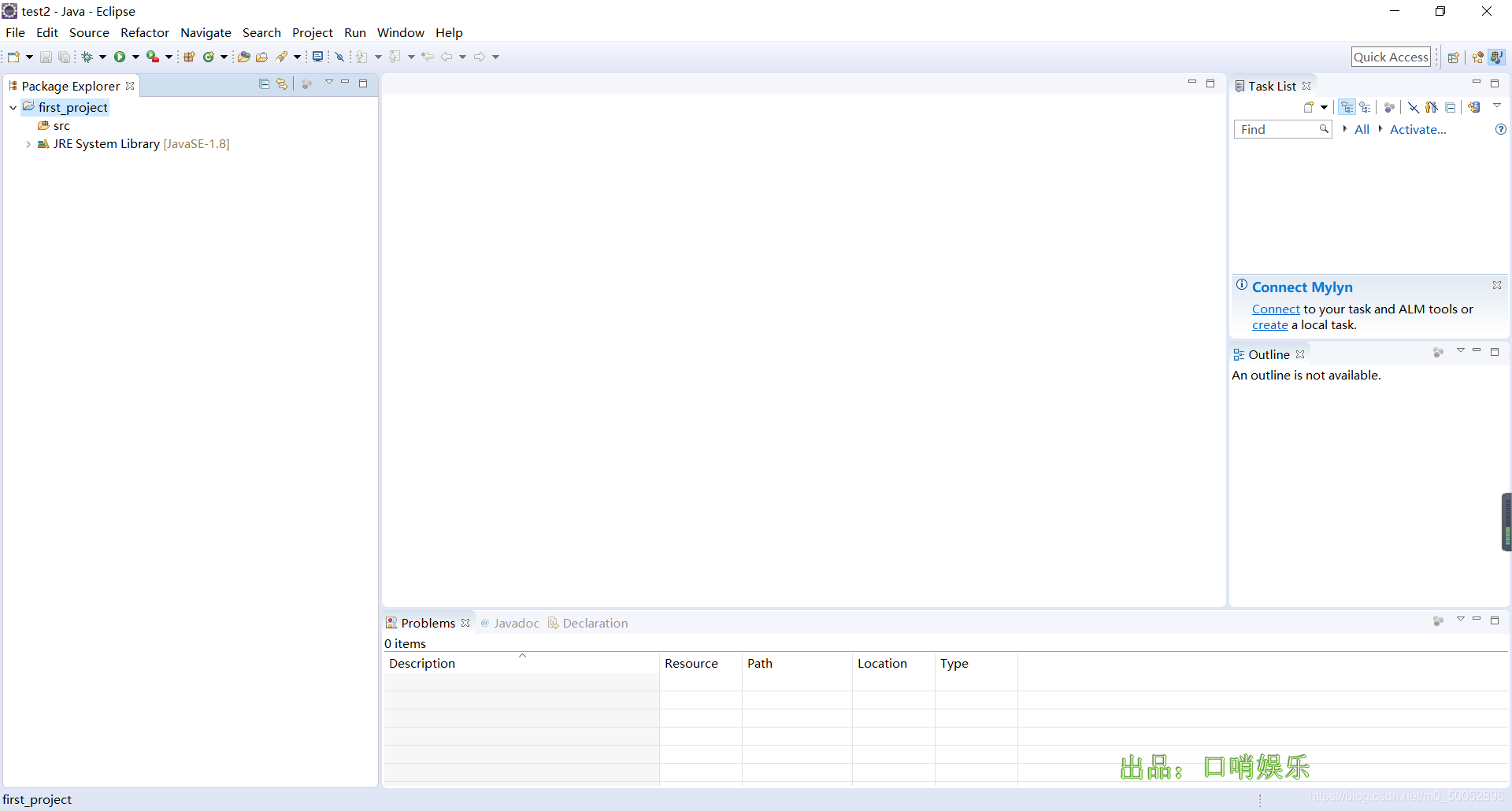Open the Outline view menu triangle

click(1460, 350)
